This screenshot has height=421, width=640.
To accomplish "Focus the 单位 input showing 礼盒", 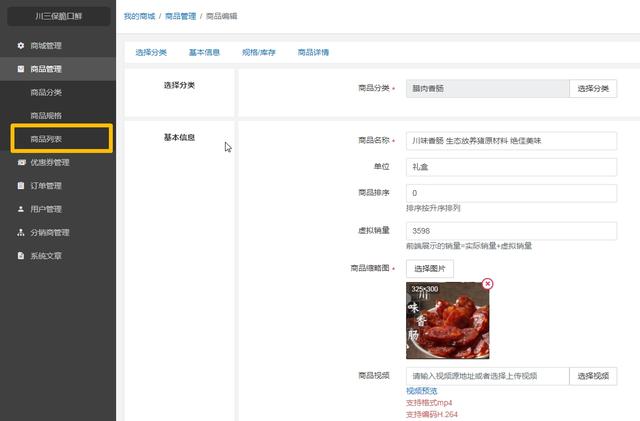I will (511, 167).
